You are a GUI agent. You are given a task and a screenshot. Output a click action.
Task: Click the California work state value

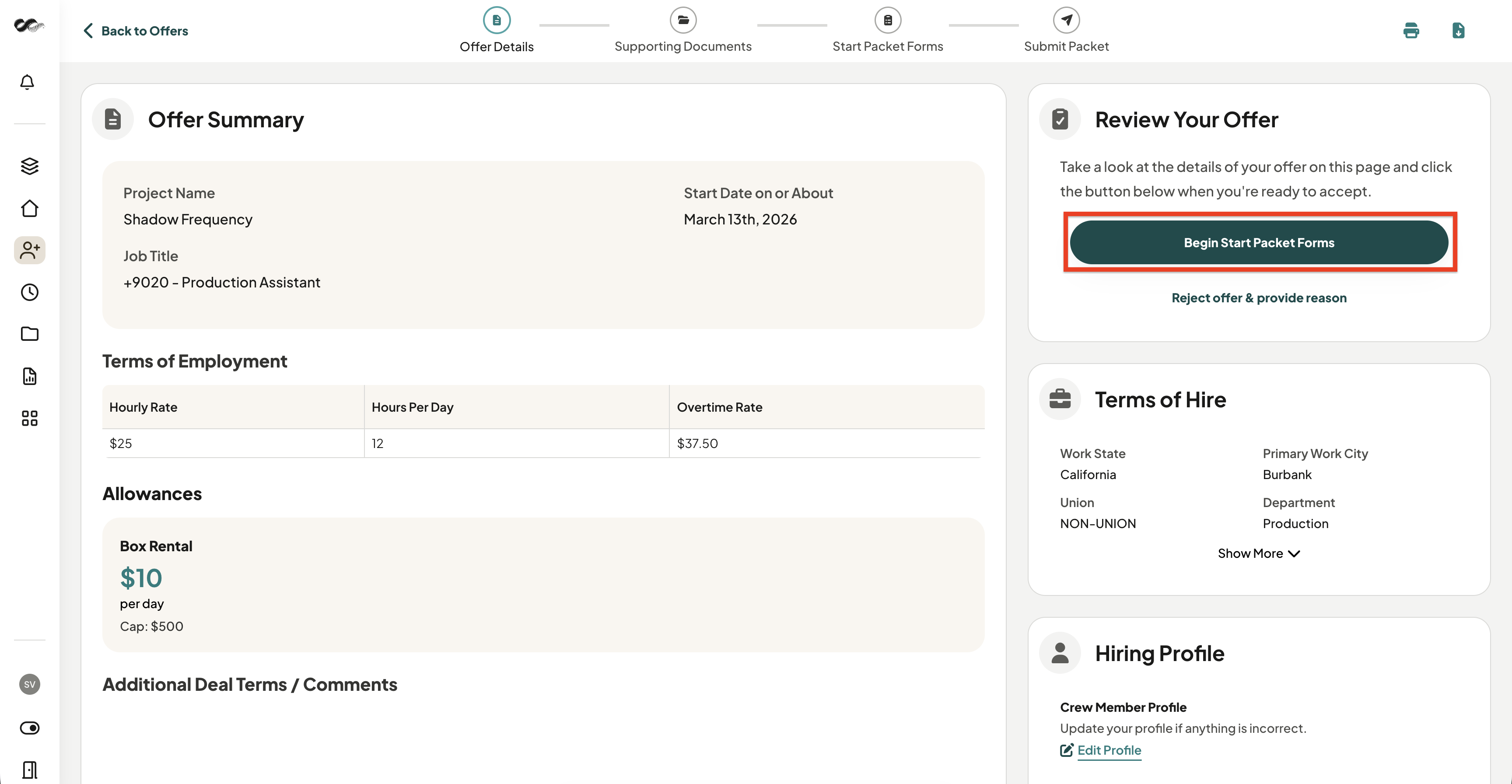(x=1088, y=474)
